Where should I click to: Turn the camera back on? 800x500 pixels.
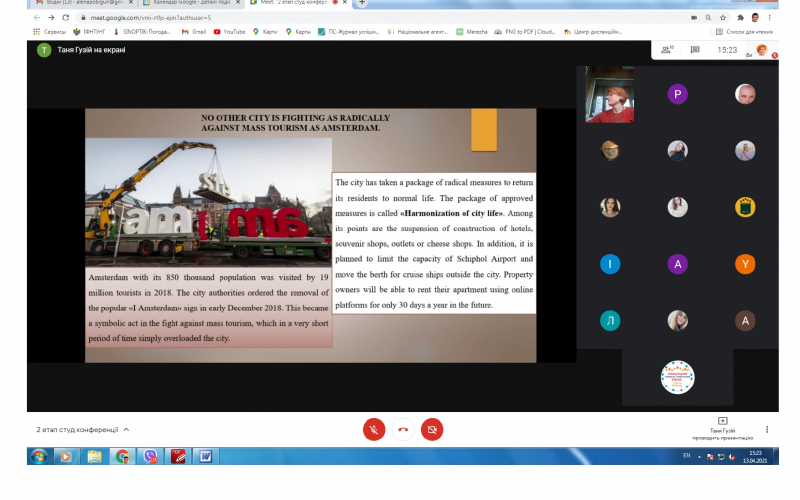point(432,430)
